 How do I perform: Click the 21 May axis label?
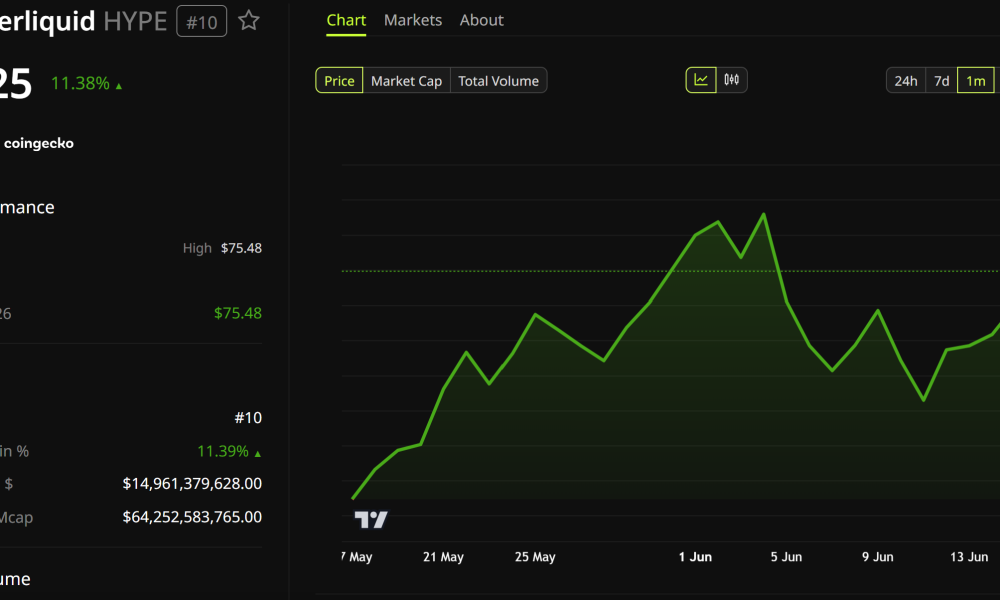(x=443, y=557)
